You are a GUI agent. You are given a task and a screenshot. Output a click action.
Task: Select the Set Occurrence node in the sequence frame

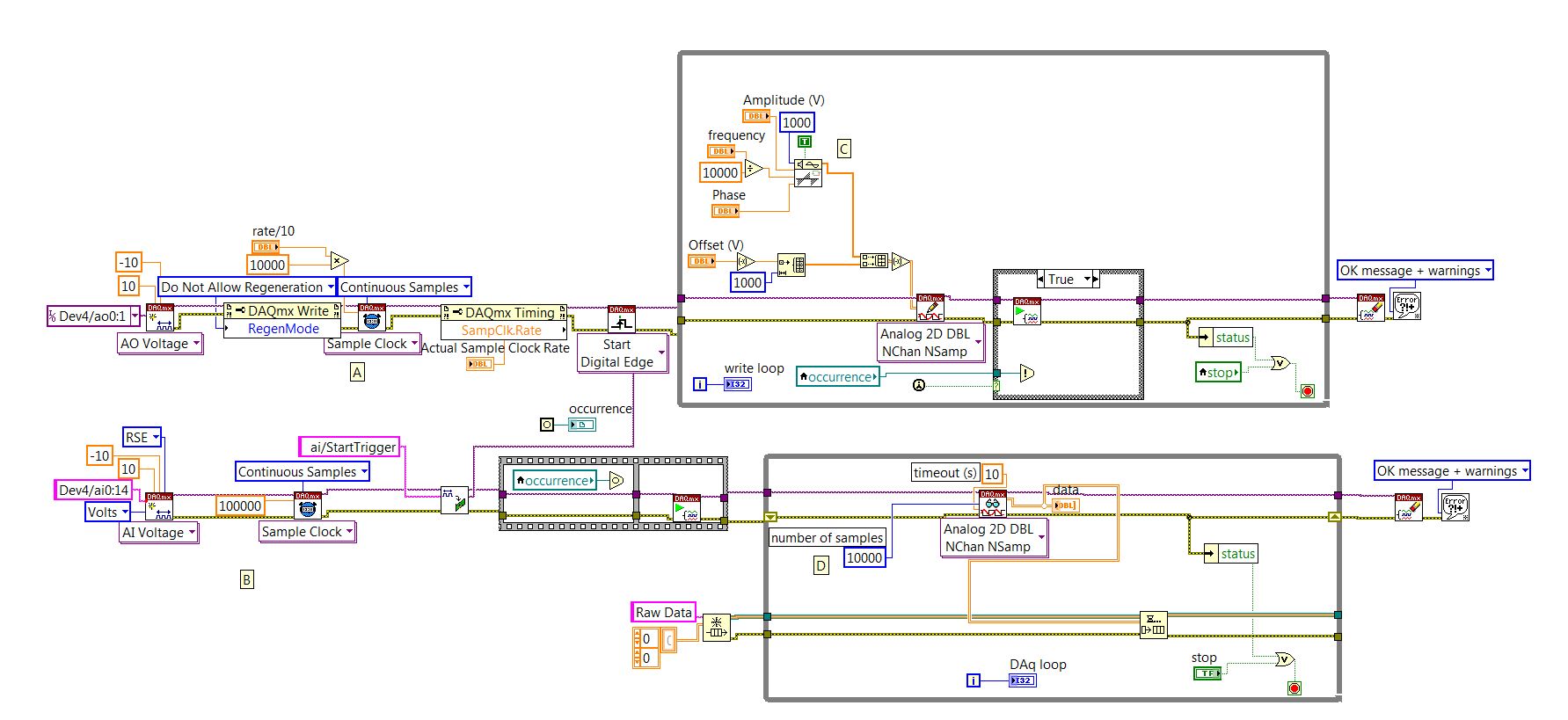point(616,480)
